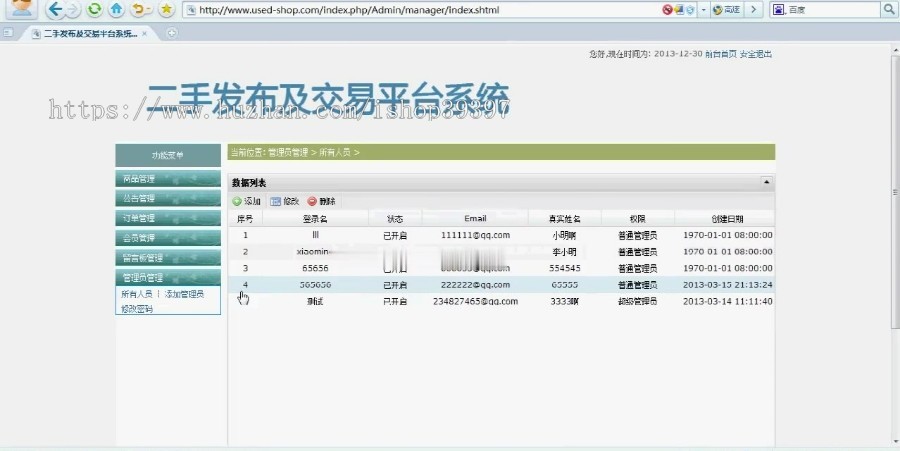Open a new tab with plus button
This screenshot has width=900, height=451.
[171, 33]
